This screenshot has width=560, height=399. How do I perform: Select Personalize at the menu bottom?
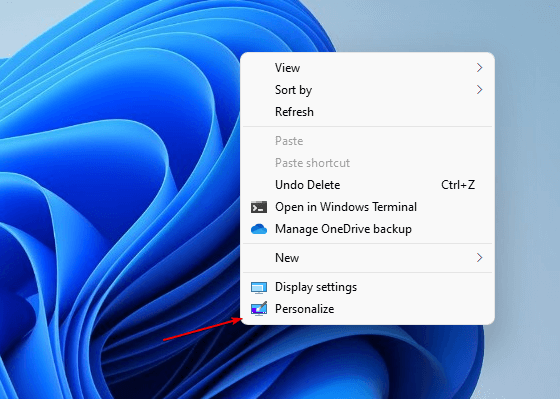[x=367, y=309]
